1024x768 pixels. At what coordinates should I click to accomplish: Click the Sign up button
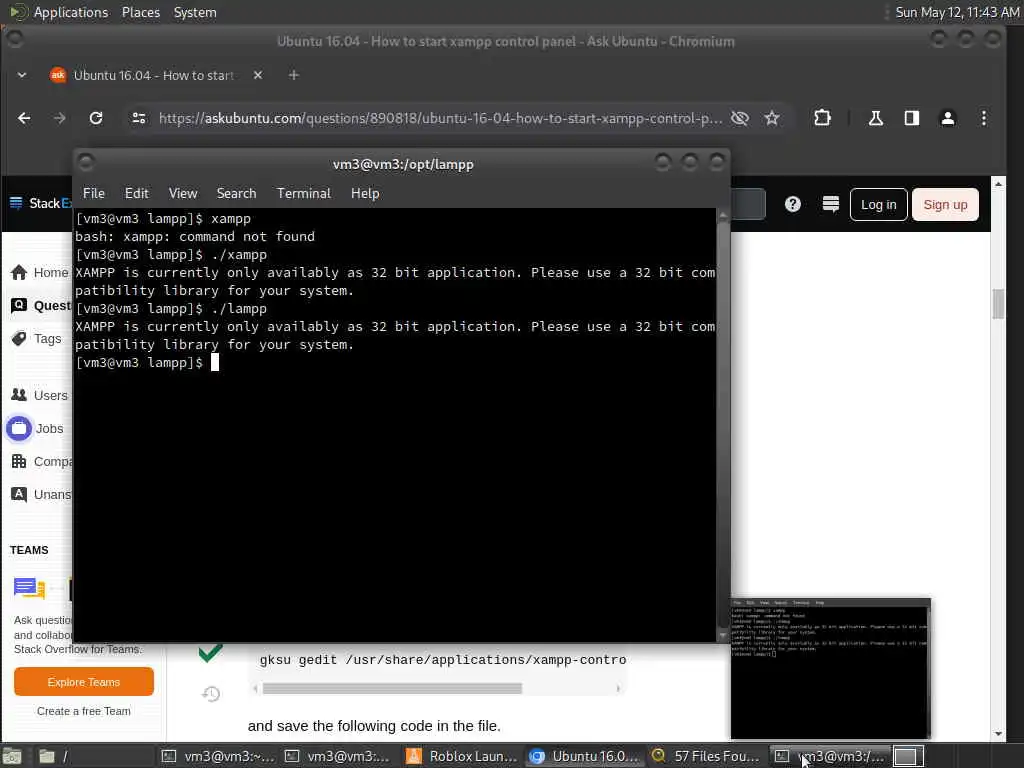click(945, 204)
